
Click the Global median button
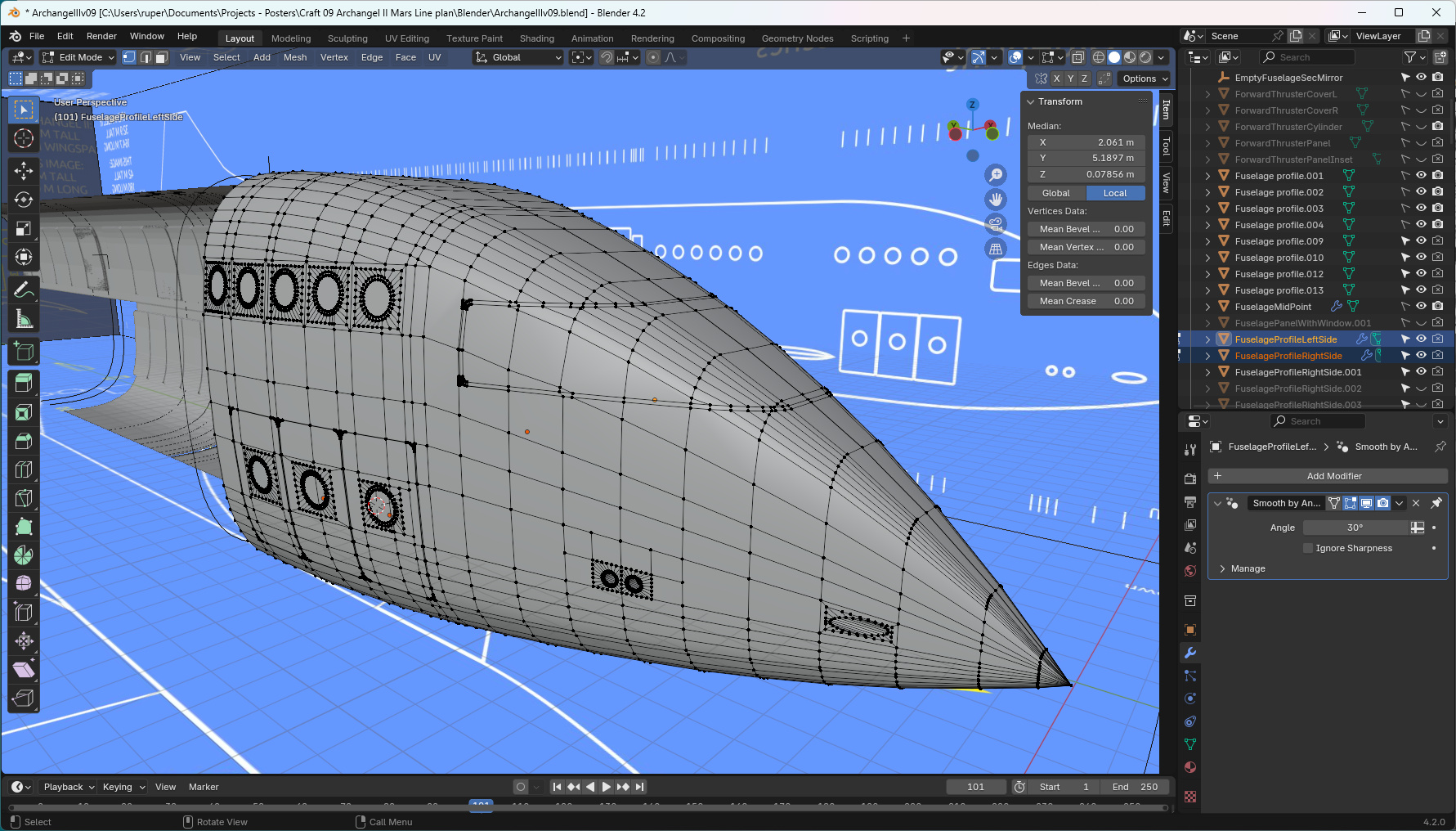[1056, 193]
